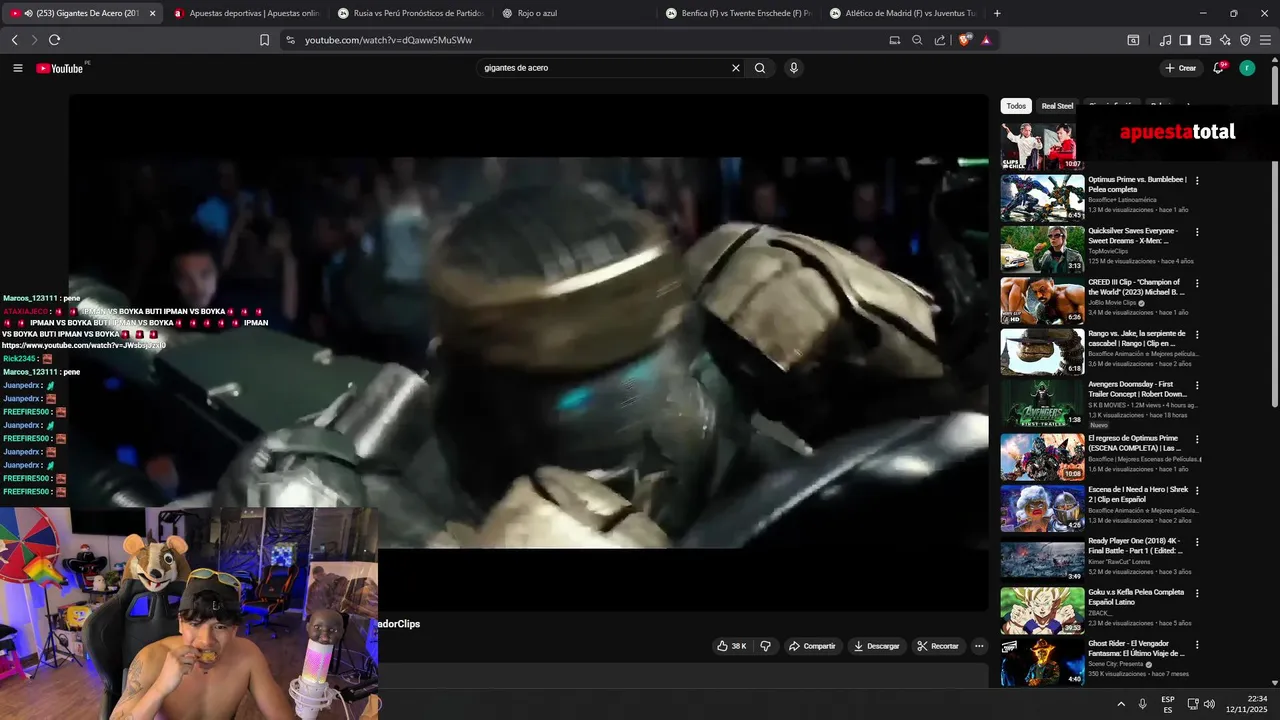Open Goku v.s Kefla Pelea Completa thumbnail
This screenshot has width=1280, height=720.
coord(1043,610)
